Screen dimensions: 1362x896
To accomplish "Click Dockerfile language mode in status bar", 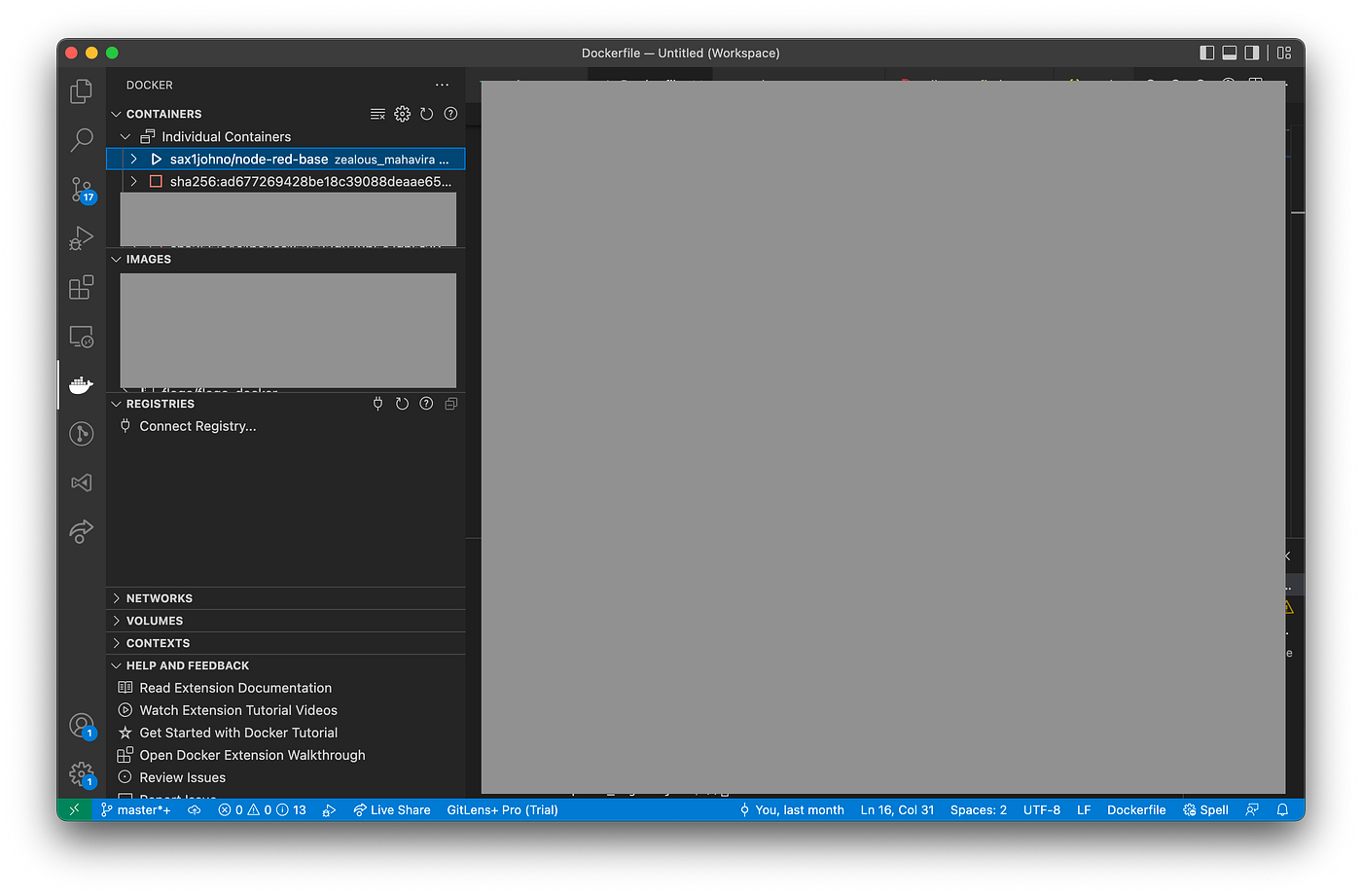I will click(1136, 809).
